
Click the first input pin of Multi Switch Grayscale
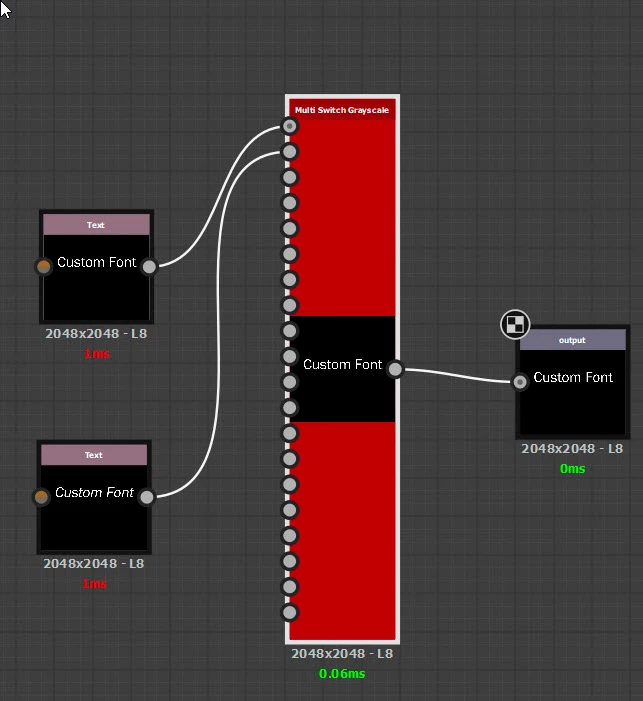(290, 126)
